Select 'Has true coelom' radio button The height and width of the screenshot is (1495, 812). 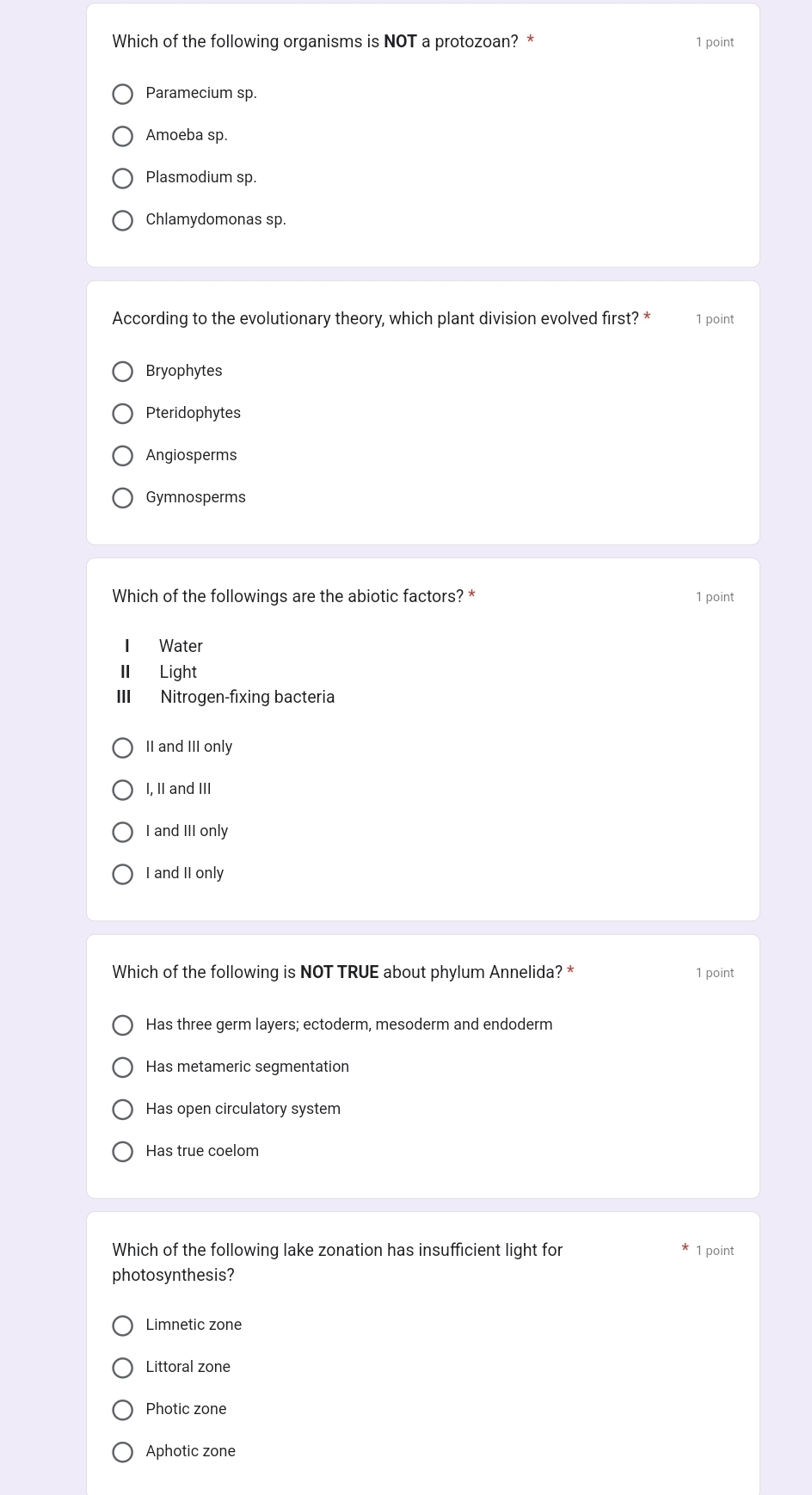click(x=123, y=1152)
